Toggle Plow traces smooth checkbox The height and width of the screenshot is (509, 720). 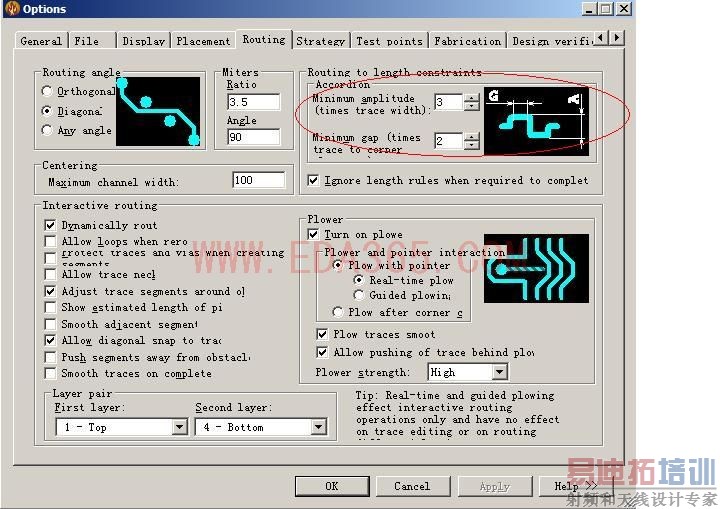tap(322, 334)
